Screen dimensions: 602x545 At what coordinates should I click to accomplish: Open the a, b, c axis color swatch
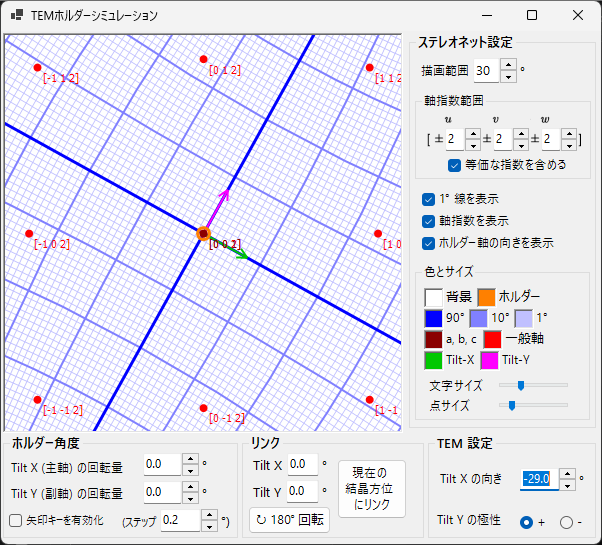click(x=433, y=340)
